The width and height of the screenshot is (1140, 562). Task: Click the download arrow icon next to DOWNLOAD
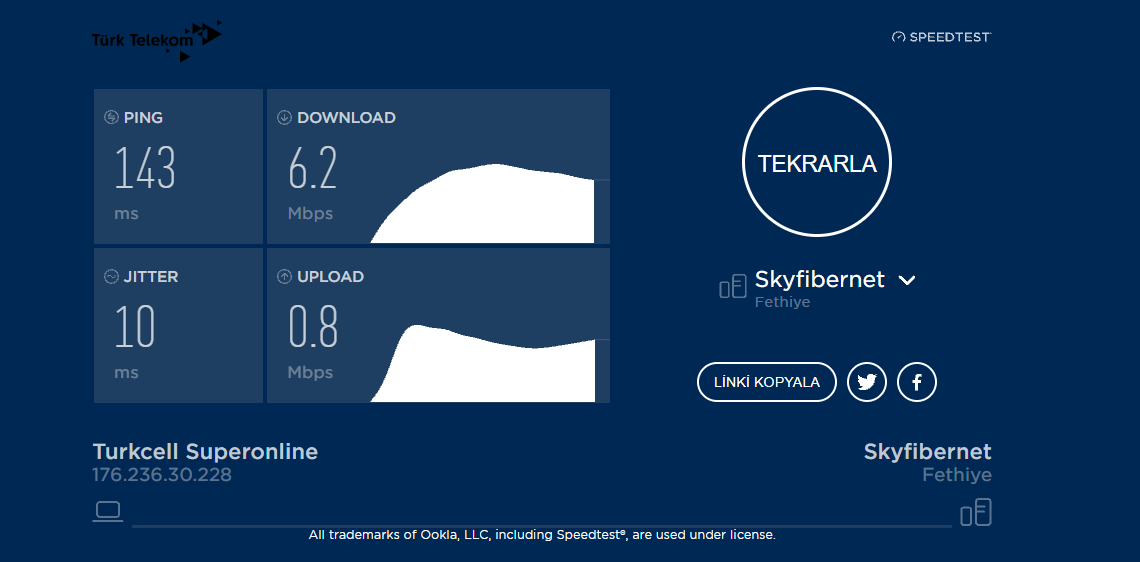pyautogui.click(x=284, y=117)
